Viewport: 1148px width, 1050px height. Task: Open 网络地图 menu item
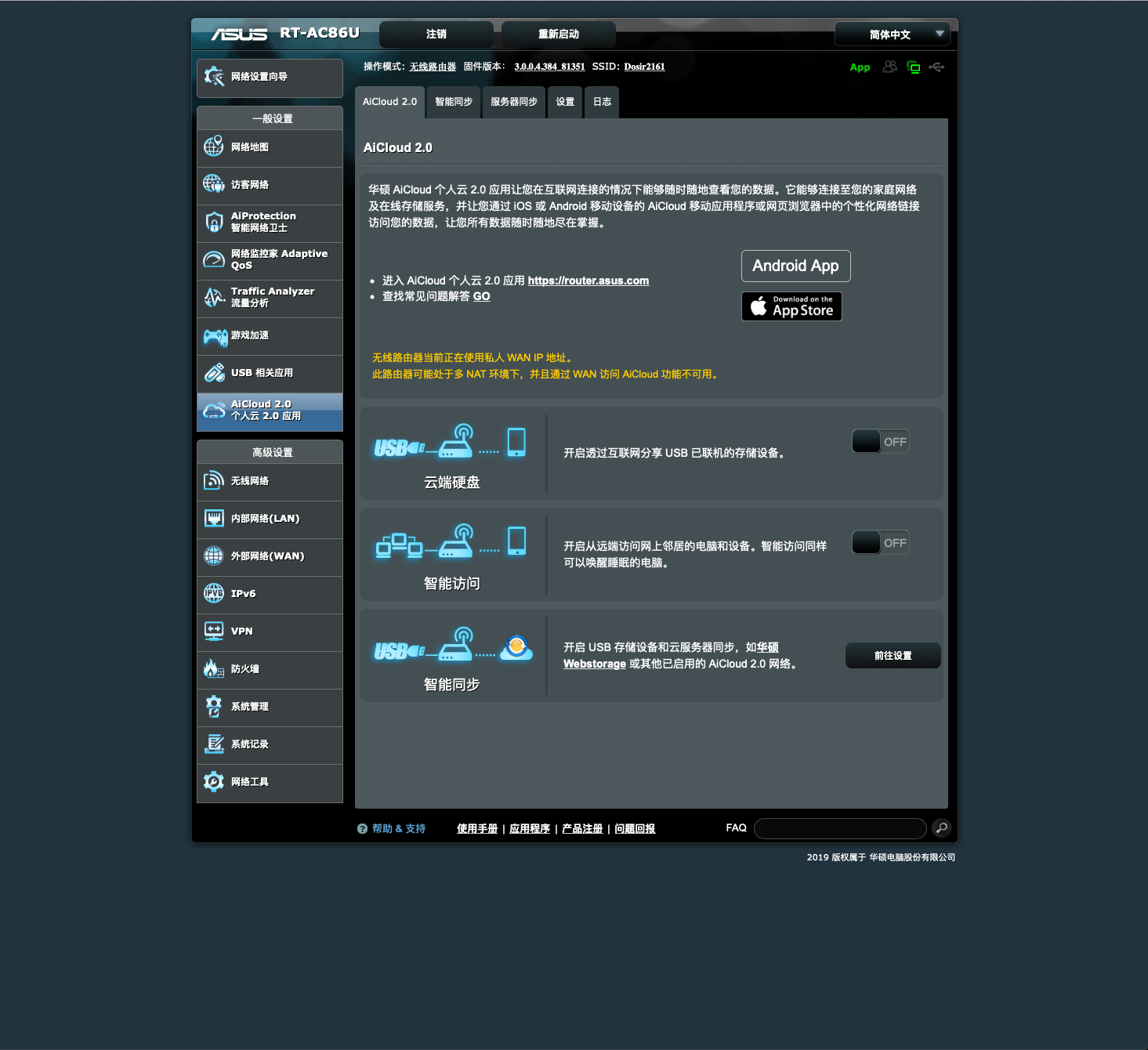[x=270, y=147]
